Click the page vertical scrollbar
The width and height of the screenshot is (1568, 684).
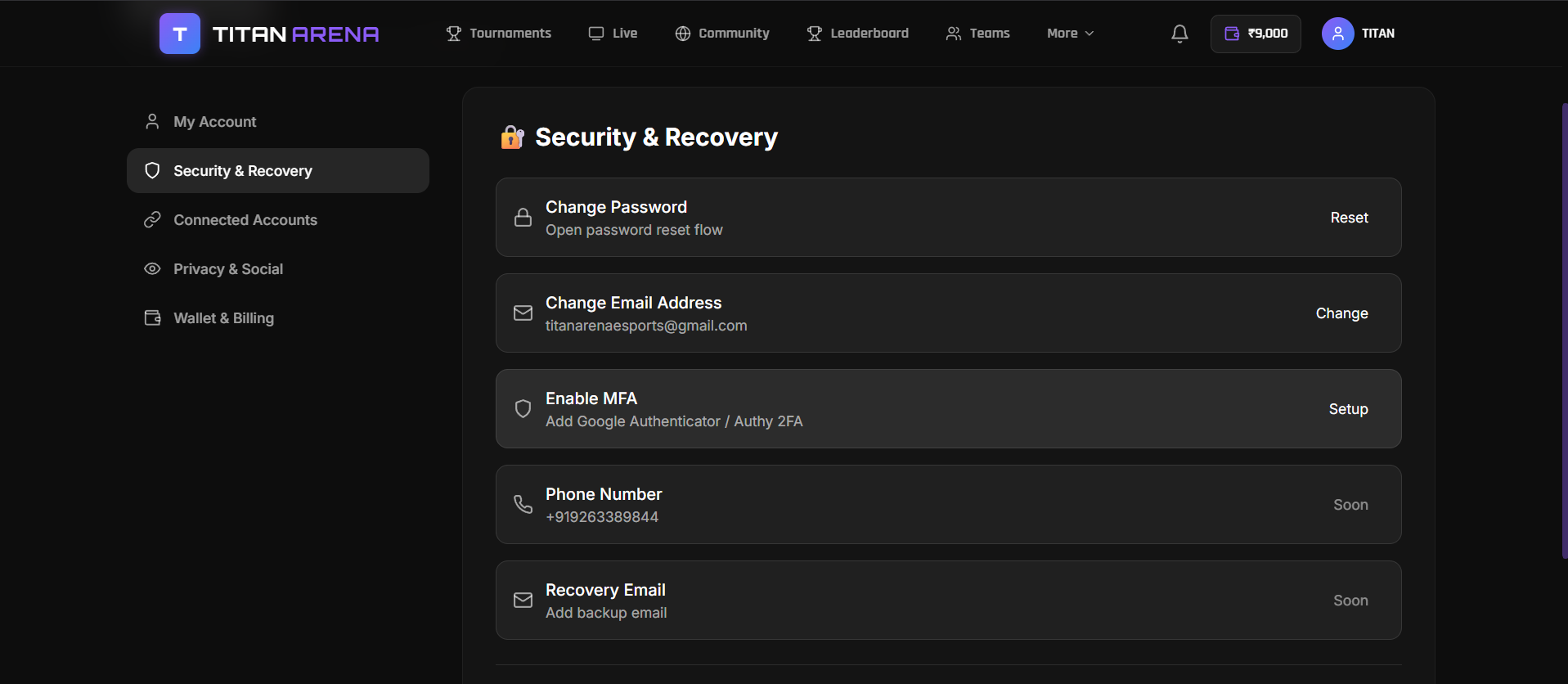1564,331
